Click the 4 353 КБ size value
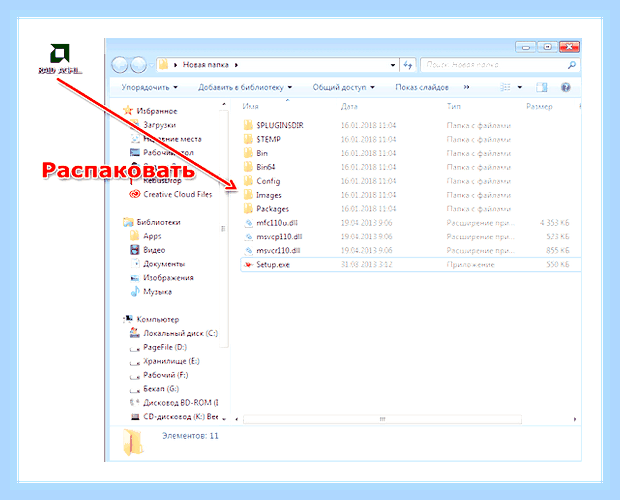Viewport: 620px width, 500px height. 555,223
